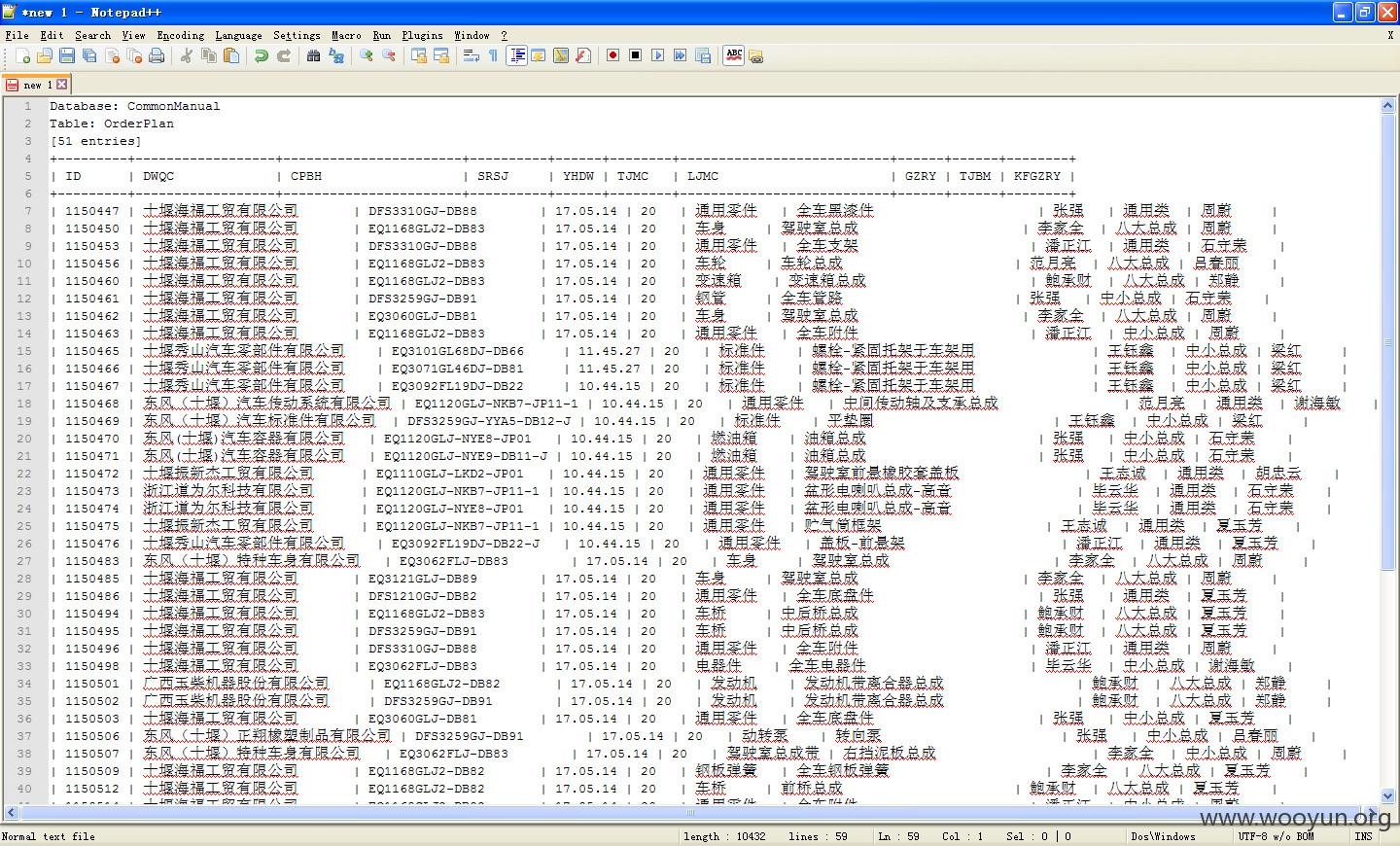Toggle the indent guide button

(x=516, y=56)
